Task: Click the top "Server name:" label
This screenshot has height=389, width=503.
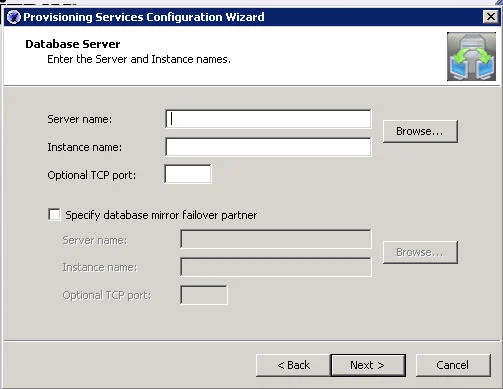Action: 80,119
